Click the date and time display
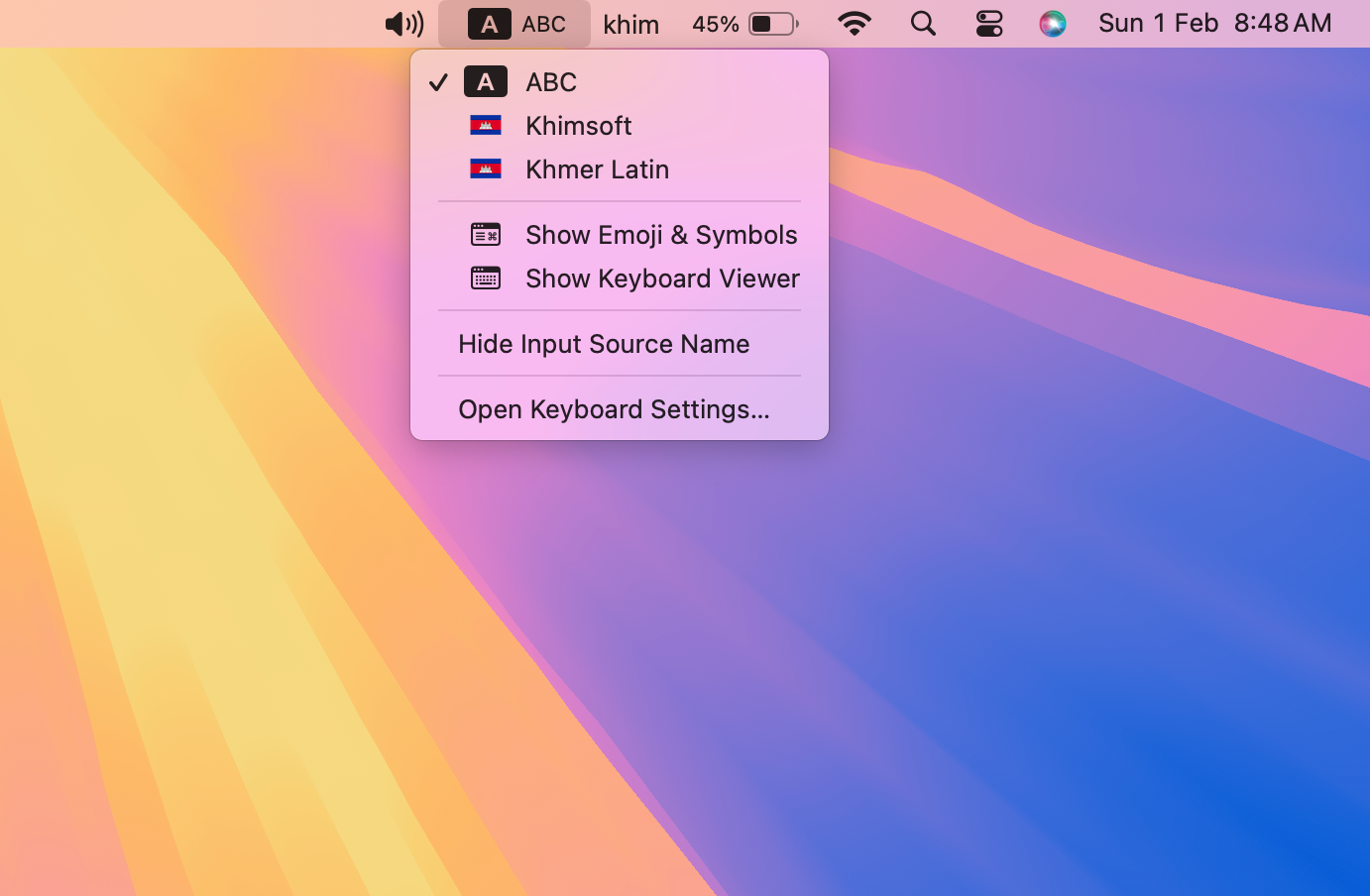 click(x=1213, y=23)
